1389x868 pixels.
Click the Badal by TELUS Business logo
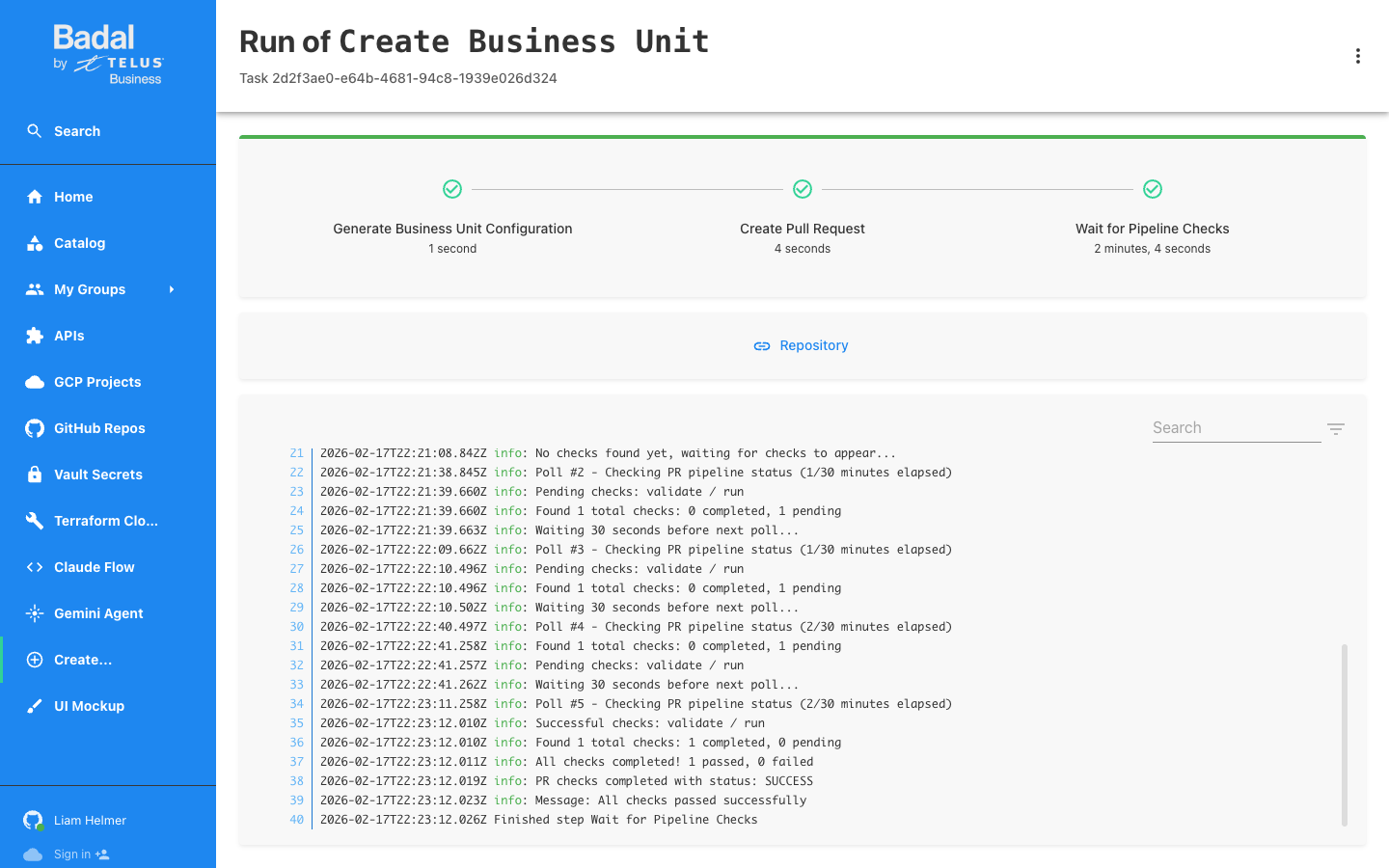click(108, 55)
